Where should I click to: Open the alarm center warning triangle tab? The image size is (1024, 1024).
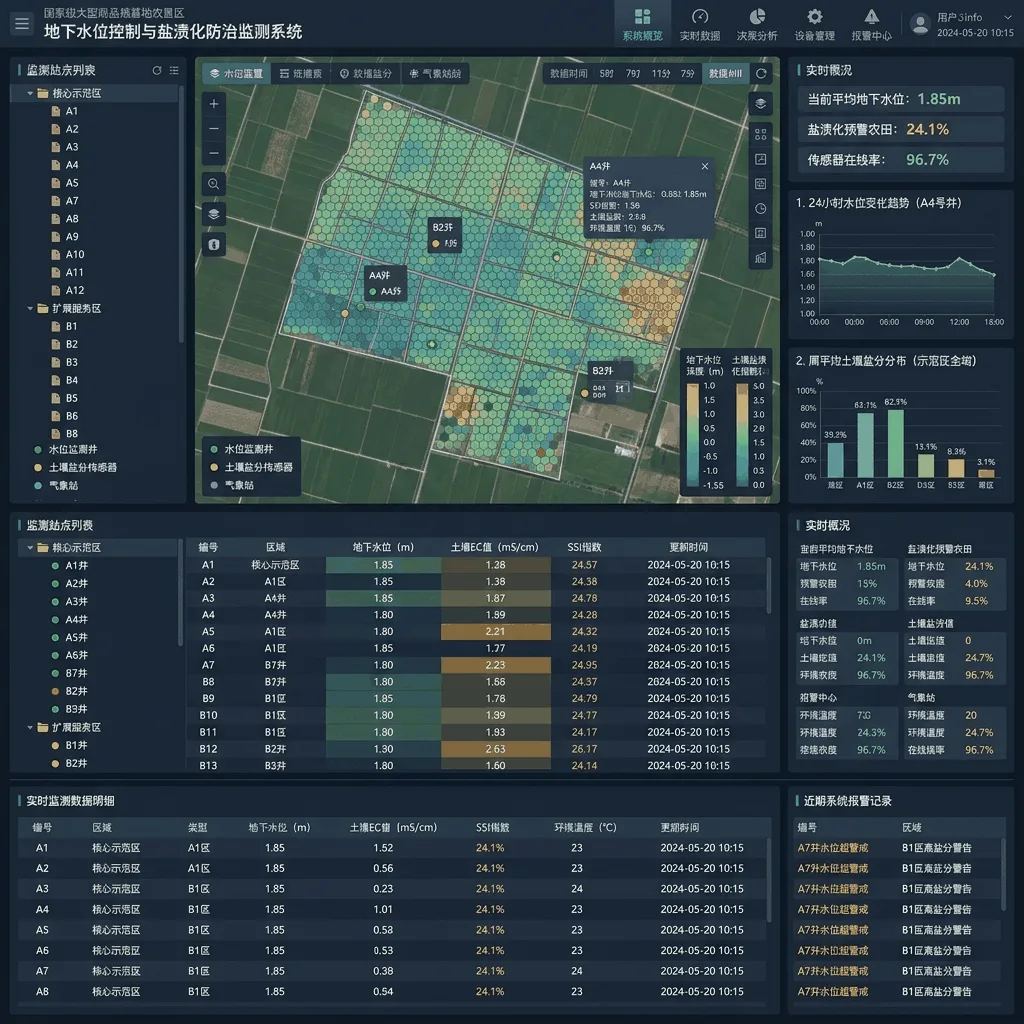871,24
